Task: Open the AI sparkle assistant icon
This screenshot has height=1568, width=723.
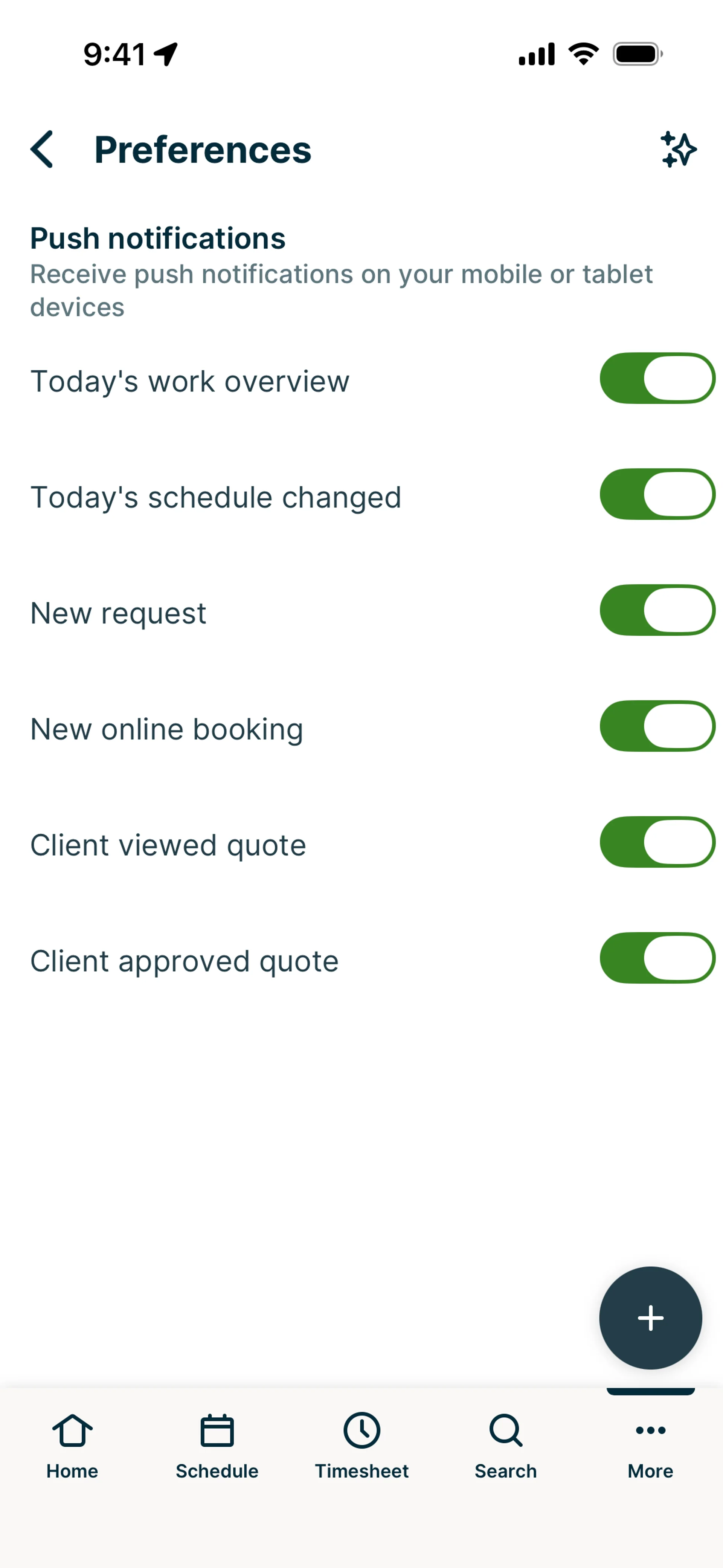Action: [x=678, y=149]
